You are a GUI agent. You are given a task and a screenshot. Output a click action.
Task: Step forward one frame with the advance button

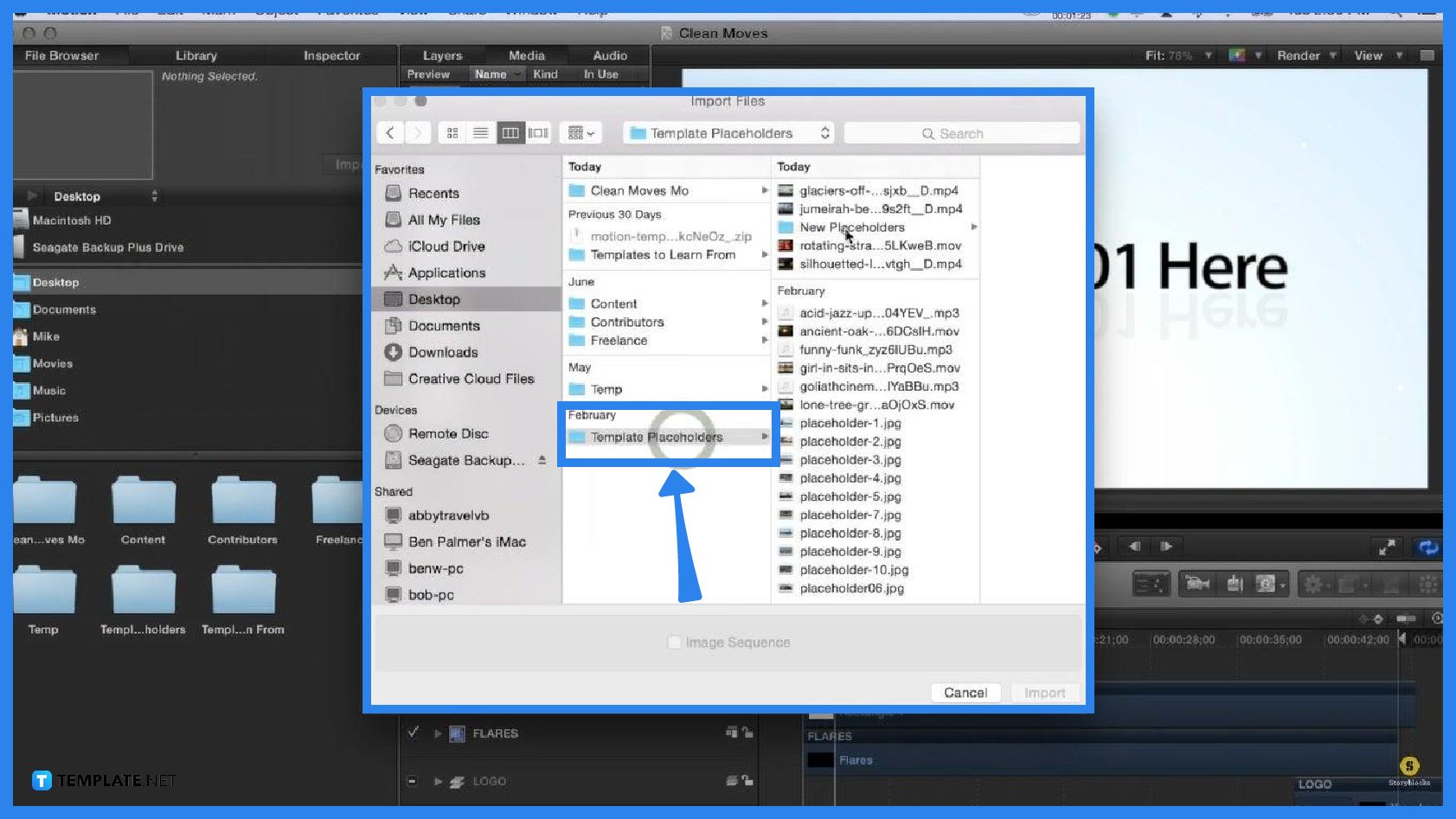[x=1166, y=546]
